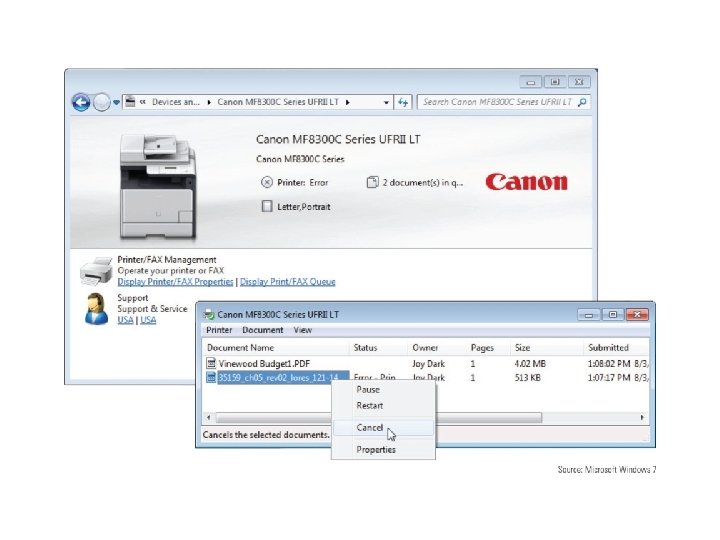Choose Pause from the context menu
Viewport: 720px width, 540px height.
point(383,389)
